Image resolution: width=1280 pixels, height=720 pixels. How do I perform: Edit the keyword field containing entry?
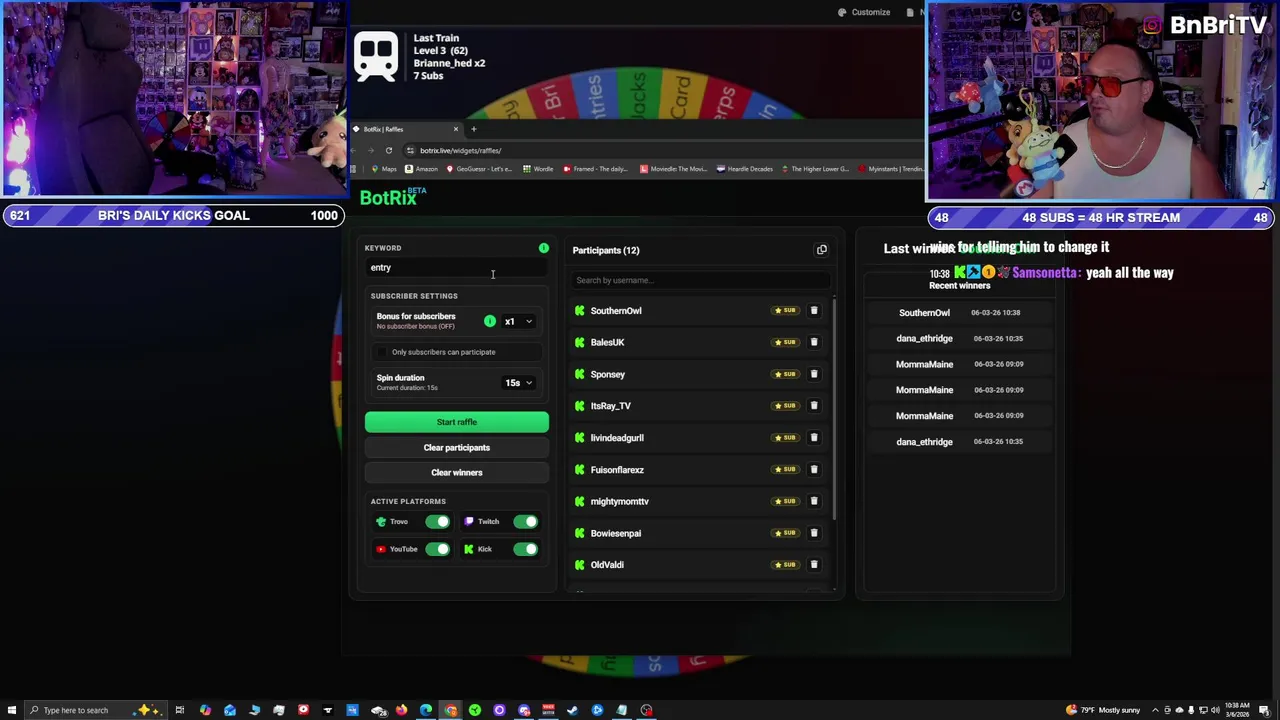457,268
